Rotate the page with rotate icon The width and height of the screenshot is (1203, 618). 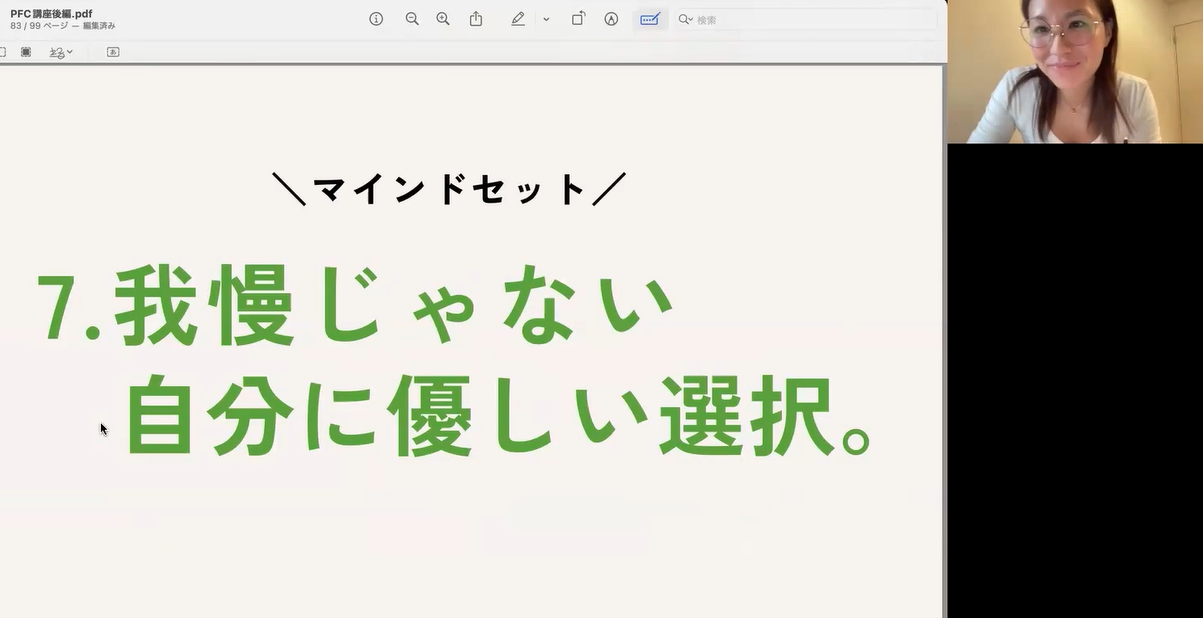point(578,19)
